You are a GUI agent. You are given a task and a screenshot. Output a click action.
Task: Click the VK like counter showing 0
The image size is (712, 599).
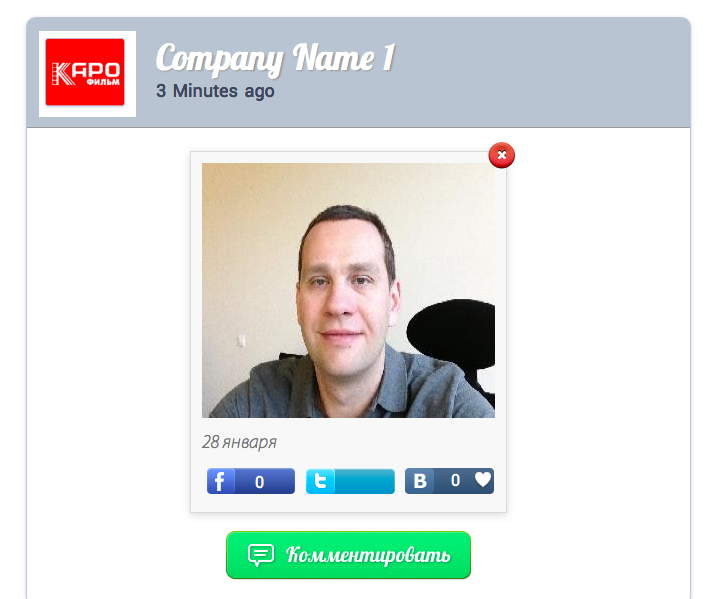click(x=455, y=480)
